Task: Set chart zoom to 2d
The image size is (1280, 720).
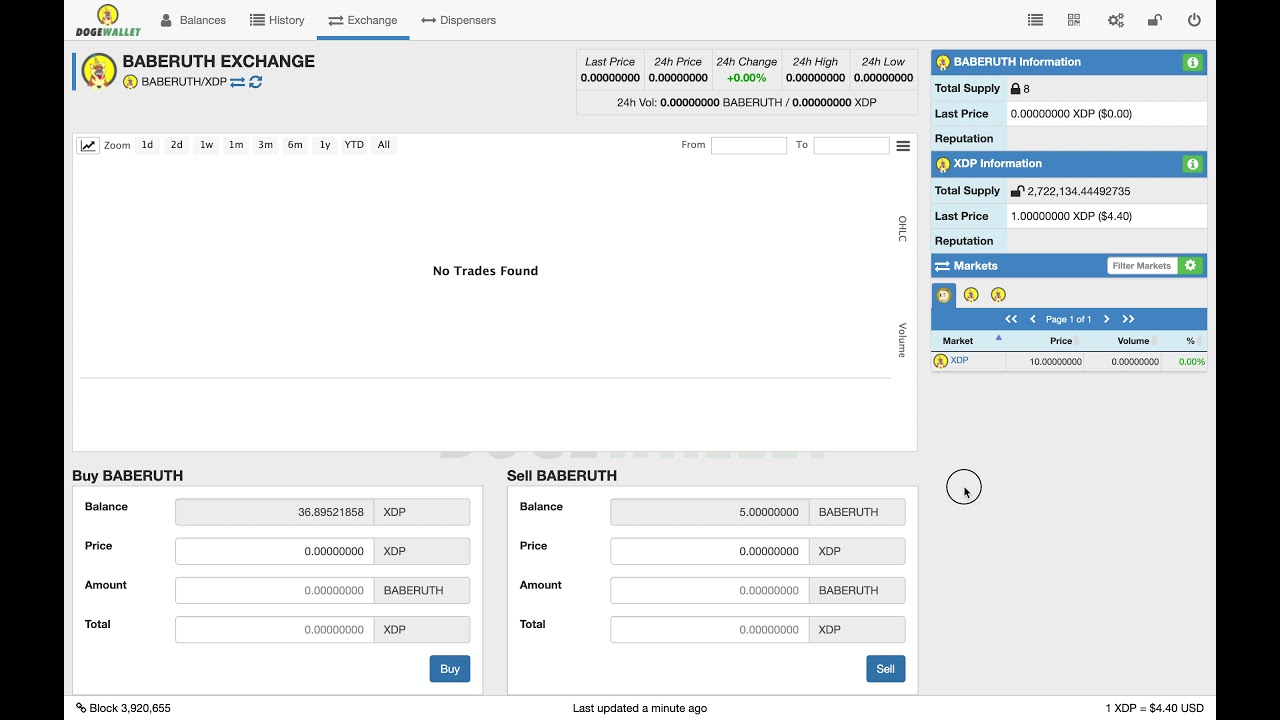Action: pos(176,145)
